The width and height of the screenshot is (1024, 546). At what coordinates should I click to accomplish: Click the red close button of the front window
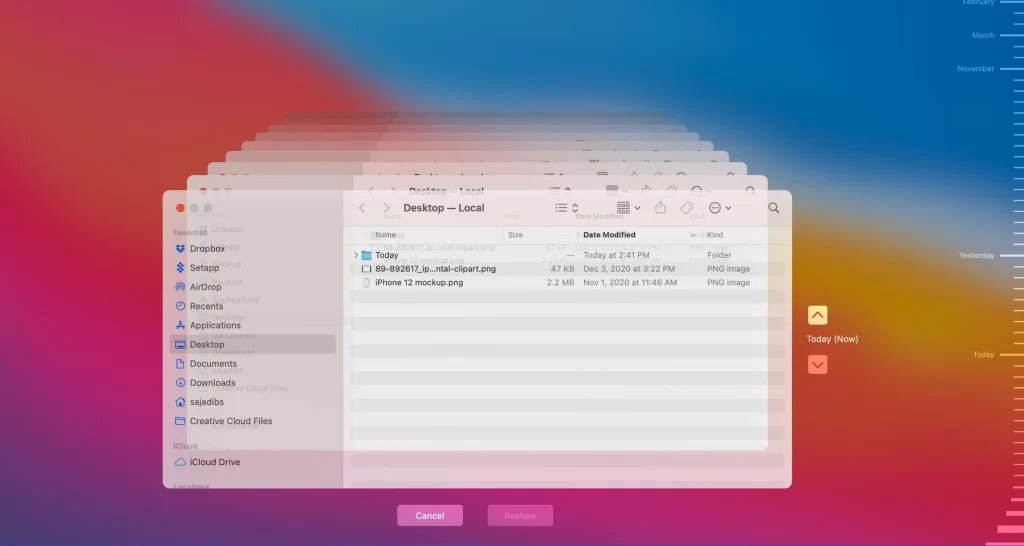[x=180, y=208]
